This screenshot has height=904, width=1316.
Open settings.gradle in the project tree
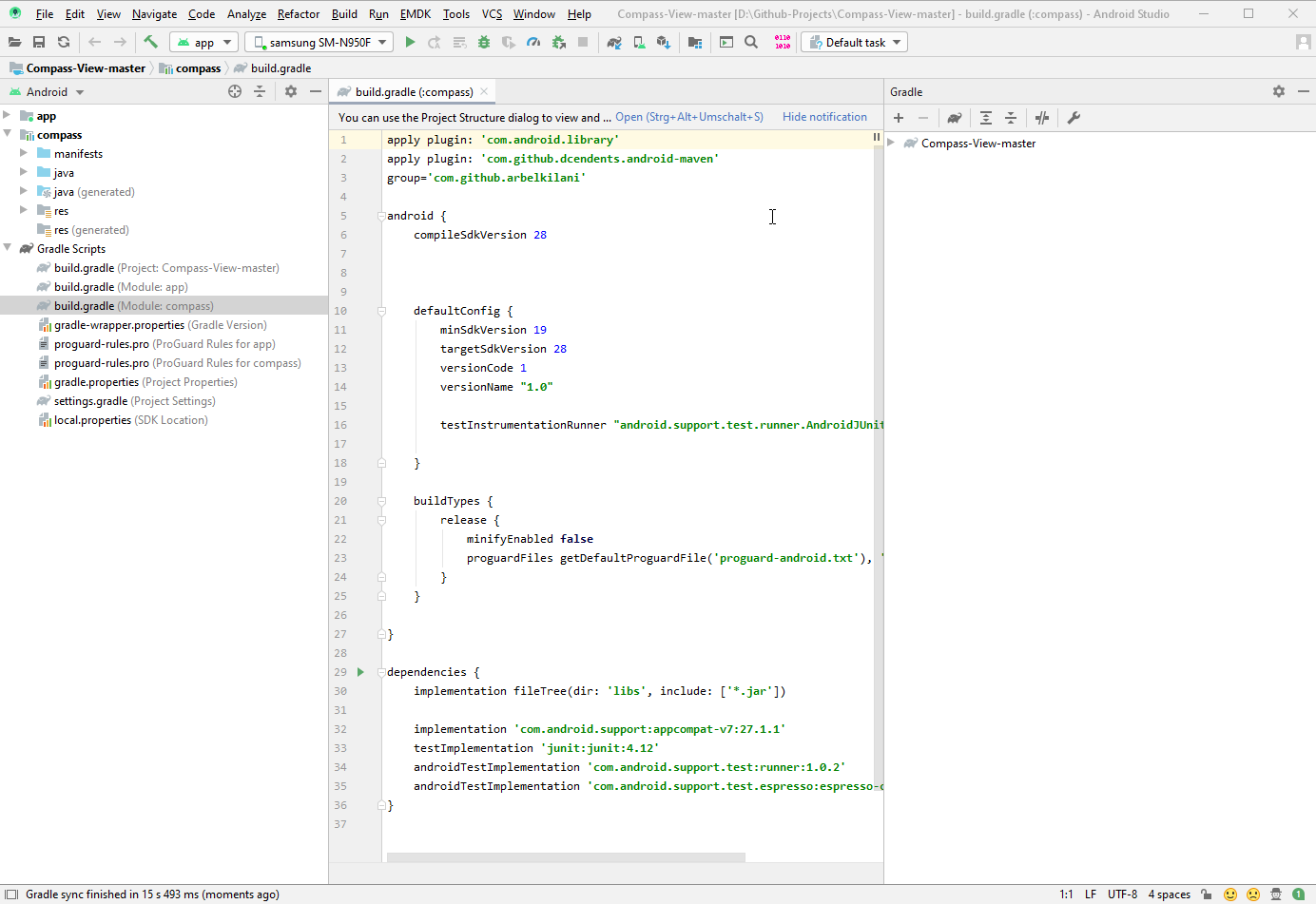pos(90,401)
